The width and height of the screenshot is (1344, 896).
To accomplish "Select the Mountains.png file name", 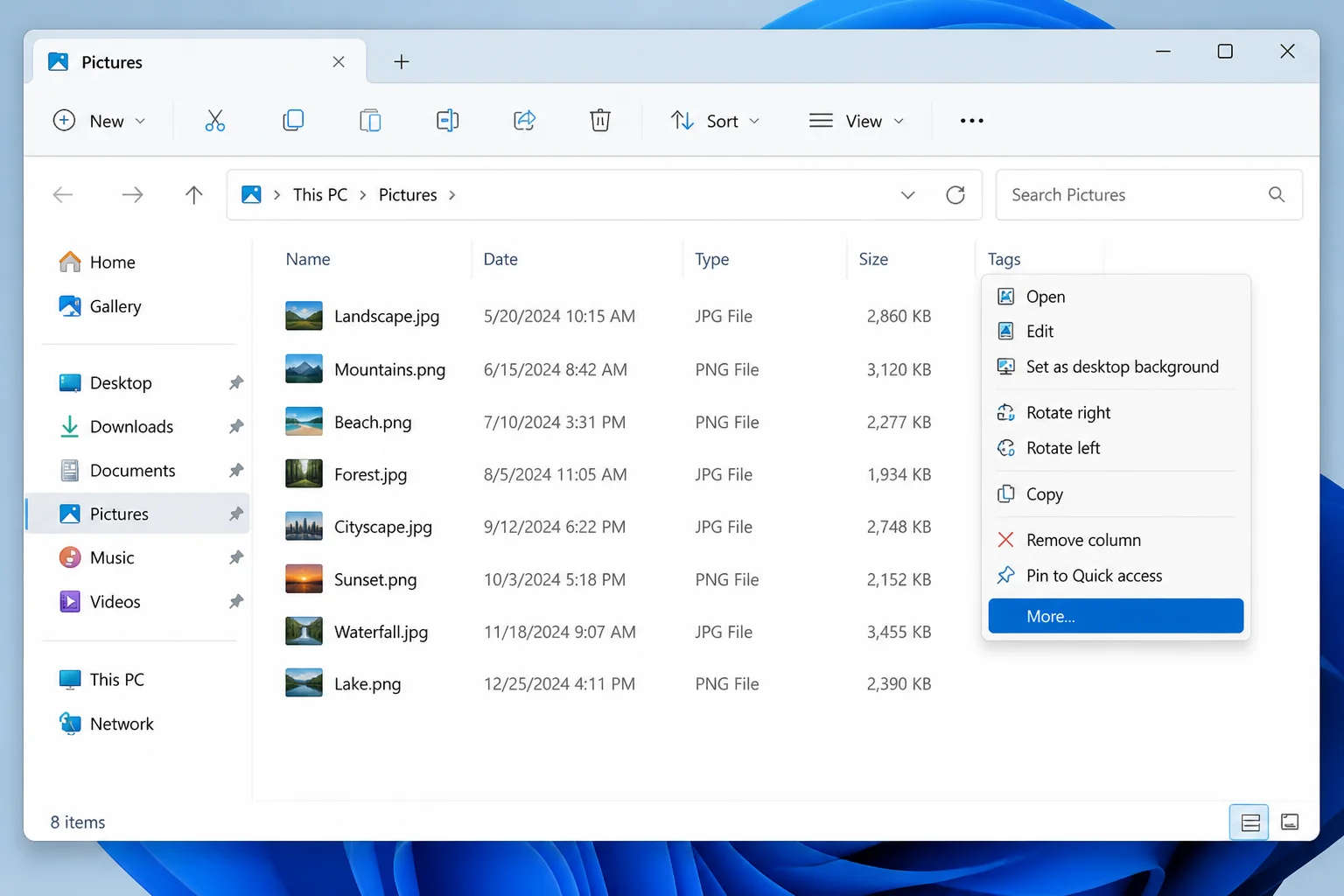I will (389, 369).
